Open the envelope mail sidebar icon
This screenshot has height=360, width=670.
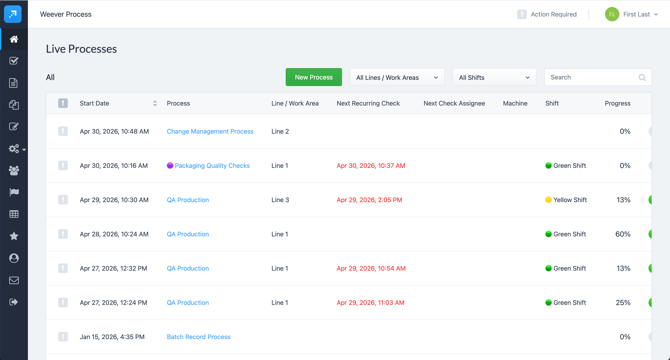tap(14, 280)
